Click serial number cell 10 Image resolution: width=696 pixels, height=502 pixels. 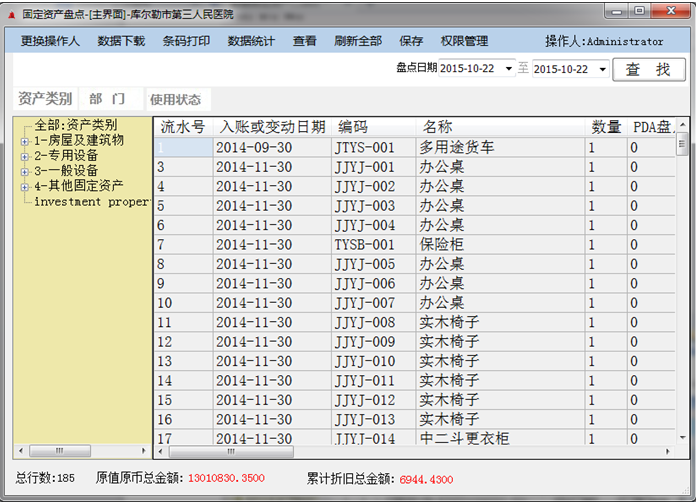pos(183,303)
